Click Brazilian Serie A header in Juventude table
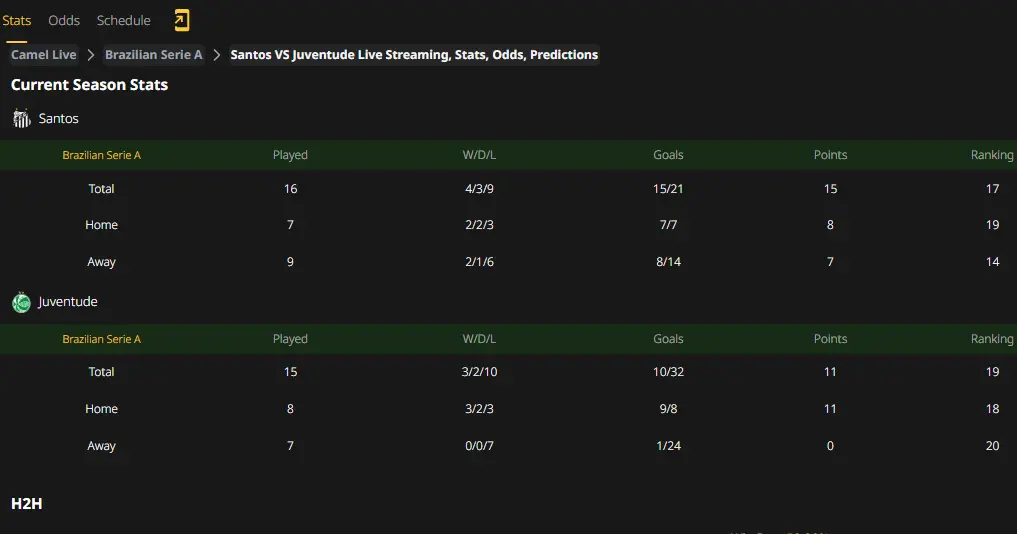1017x534 pixels. [101, 339]
